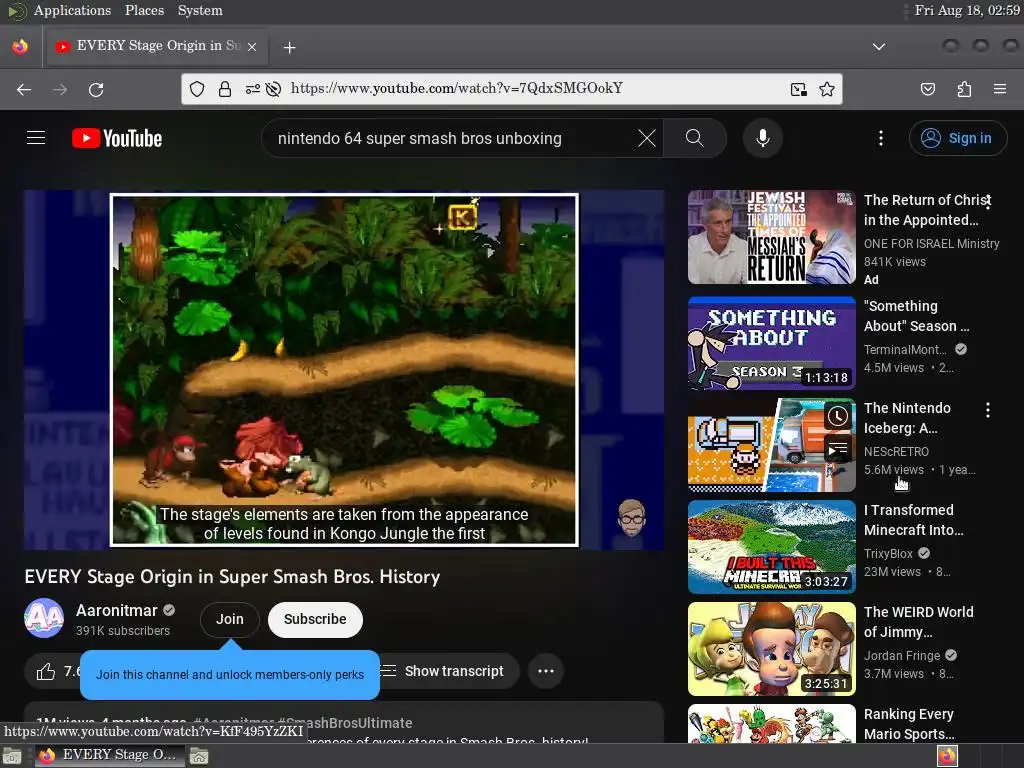
Task: Open The WEIRD World of Jimmy thumbnail
Action: [772, 649]
